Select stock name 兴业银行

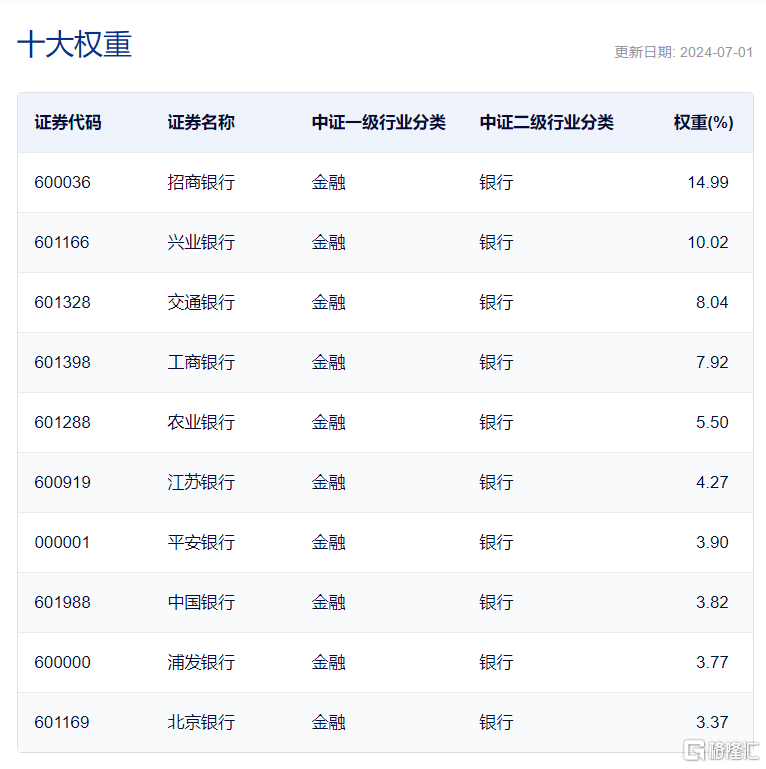(201, 242)
